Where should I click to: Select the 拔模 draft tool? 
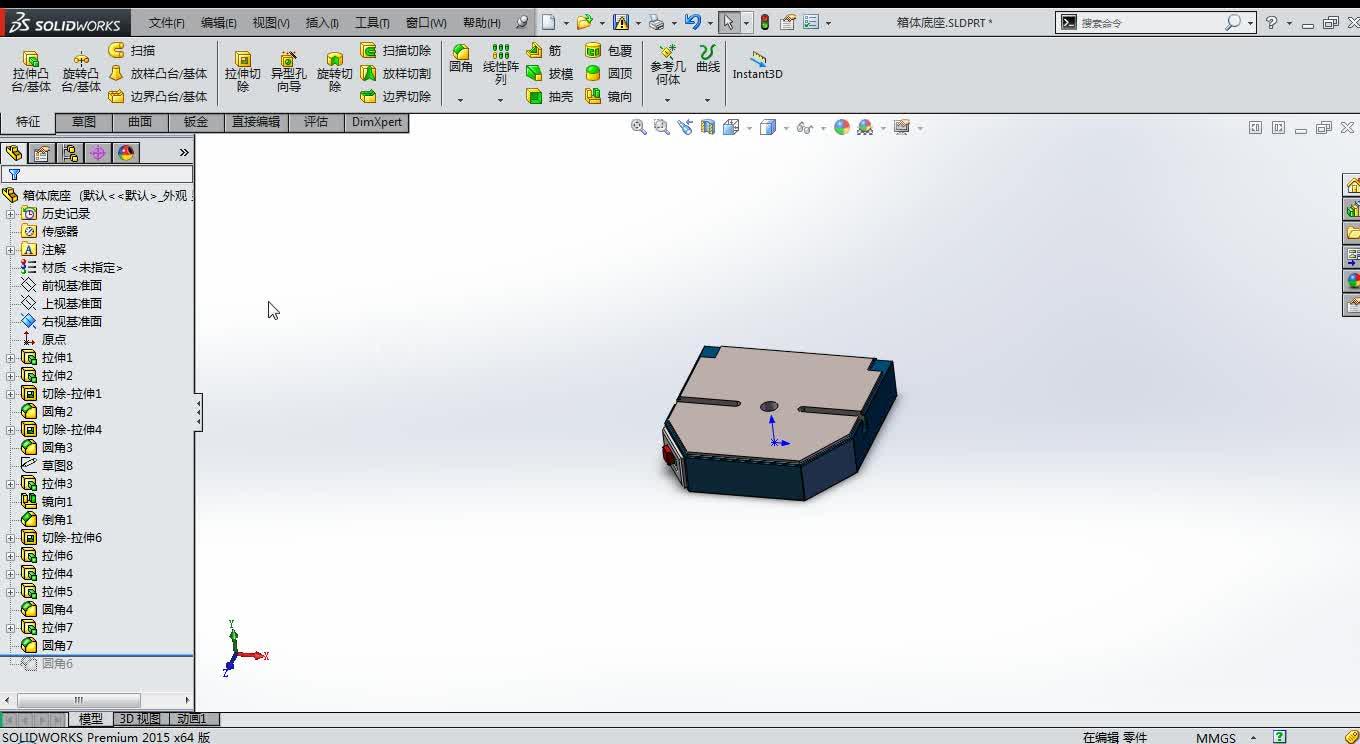[550, 73]
